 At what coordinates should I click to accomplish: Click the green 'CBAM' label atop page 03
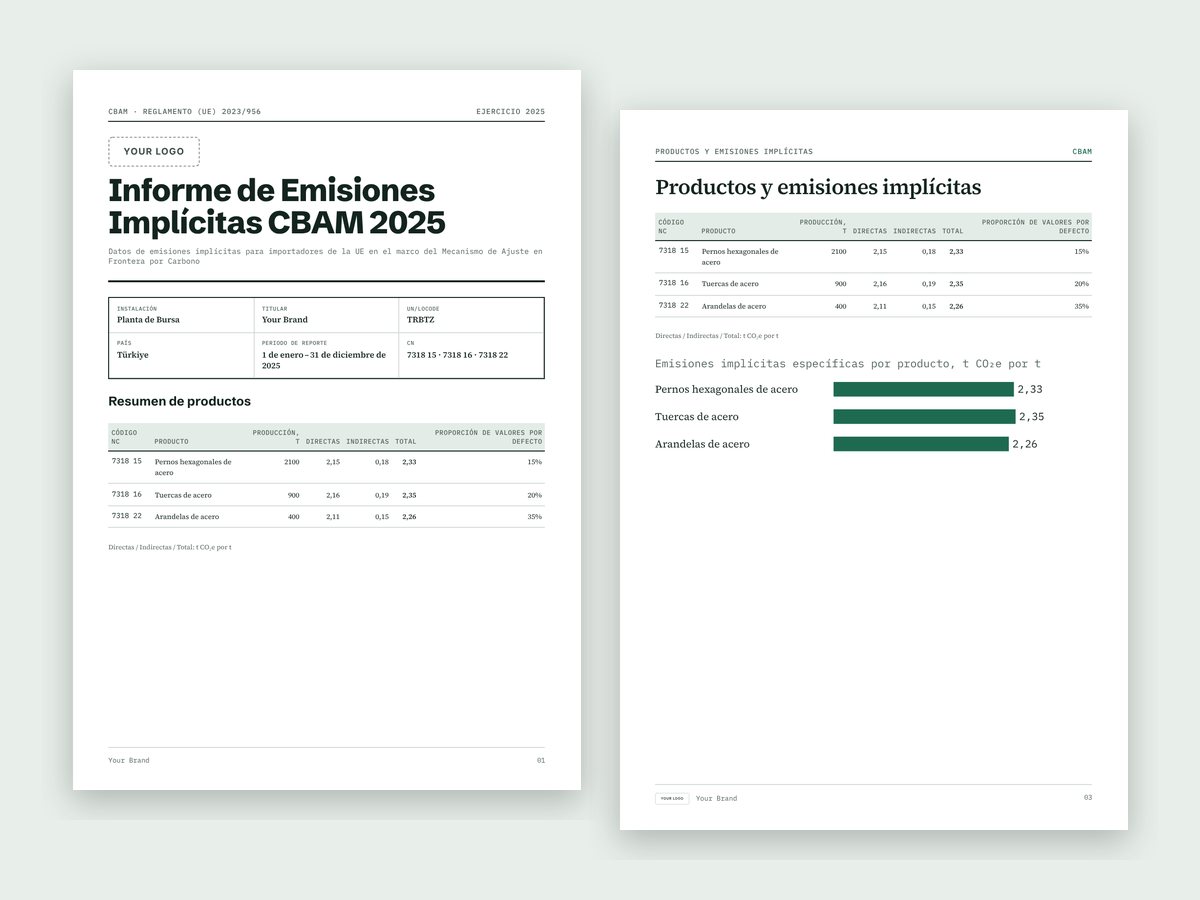[x=1082, y=152]
